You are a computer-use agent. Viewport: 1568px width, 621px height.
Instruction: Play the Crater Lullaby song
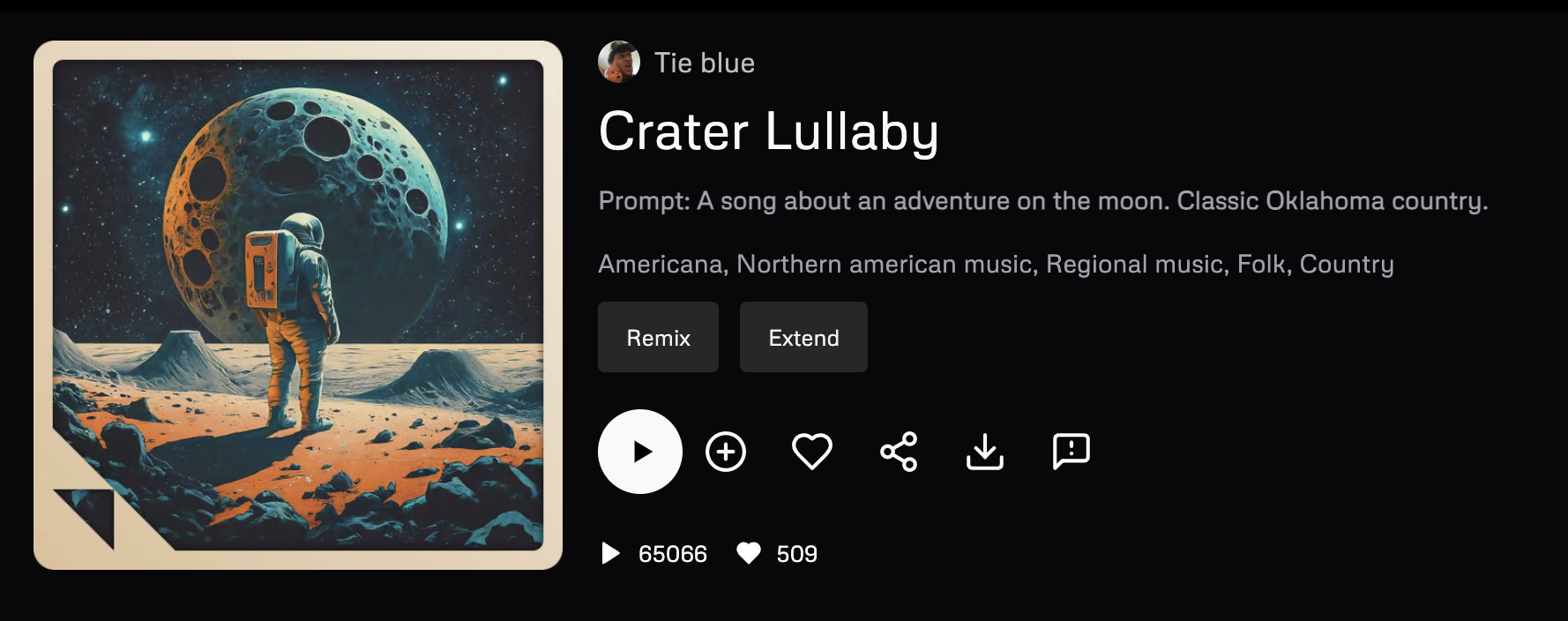coord(640,452)
